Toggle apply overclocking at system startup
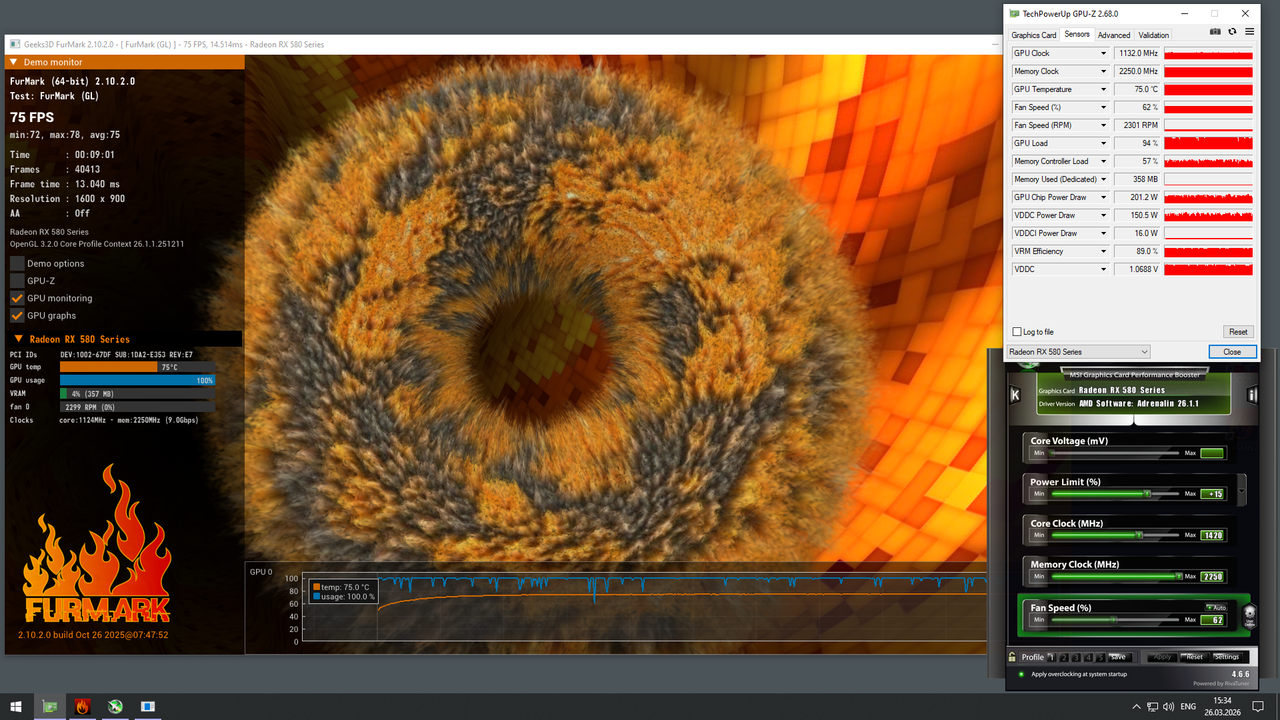This screenshot has height=720, width=1280. tap(1021, 674)
